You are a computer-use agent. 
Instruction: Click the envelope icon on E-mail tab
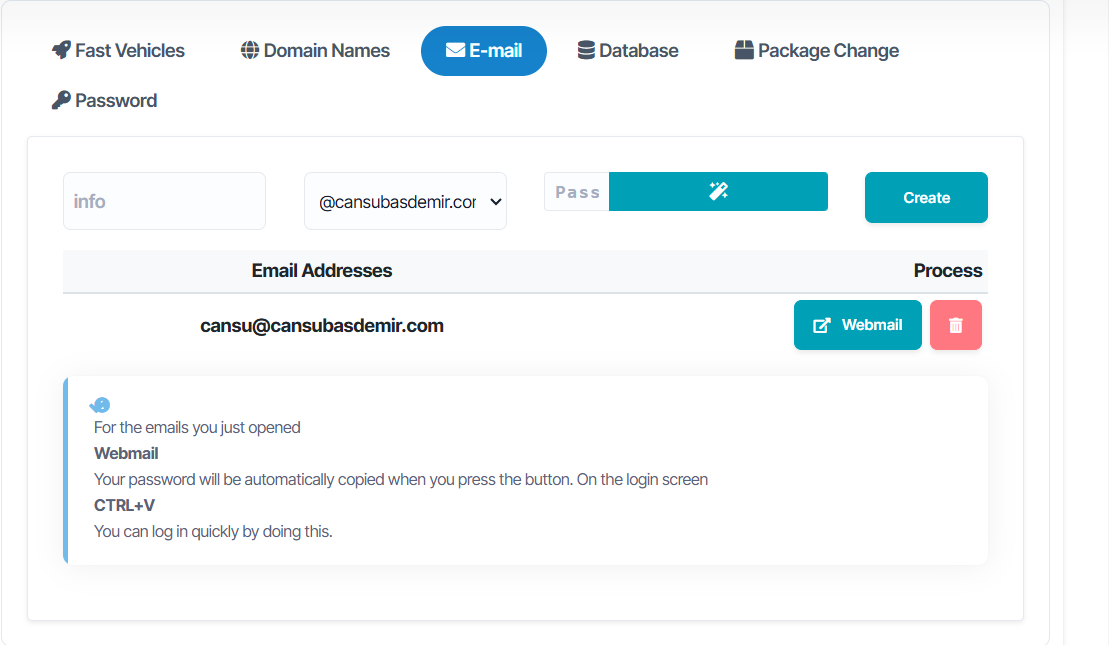coord(455,50)
